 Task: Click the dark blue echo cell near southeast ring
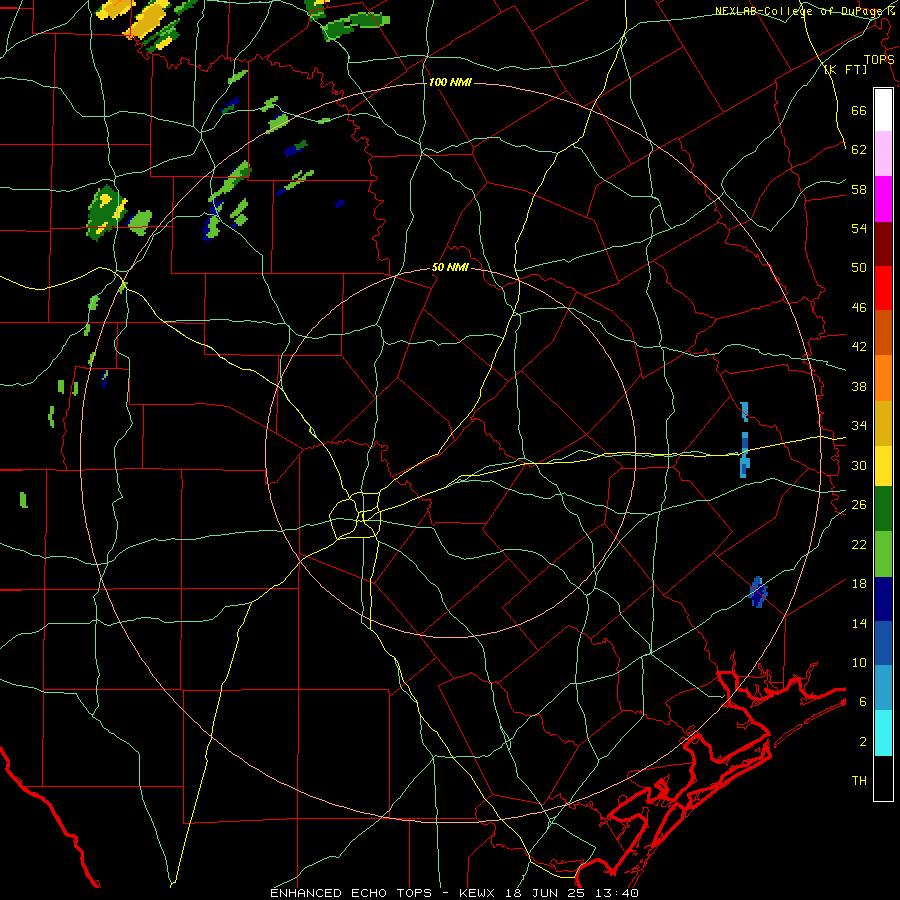[x=758, y=591]
